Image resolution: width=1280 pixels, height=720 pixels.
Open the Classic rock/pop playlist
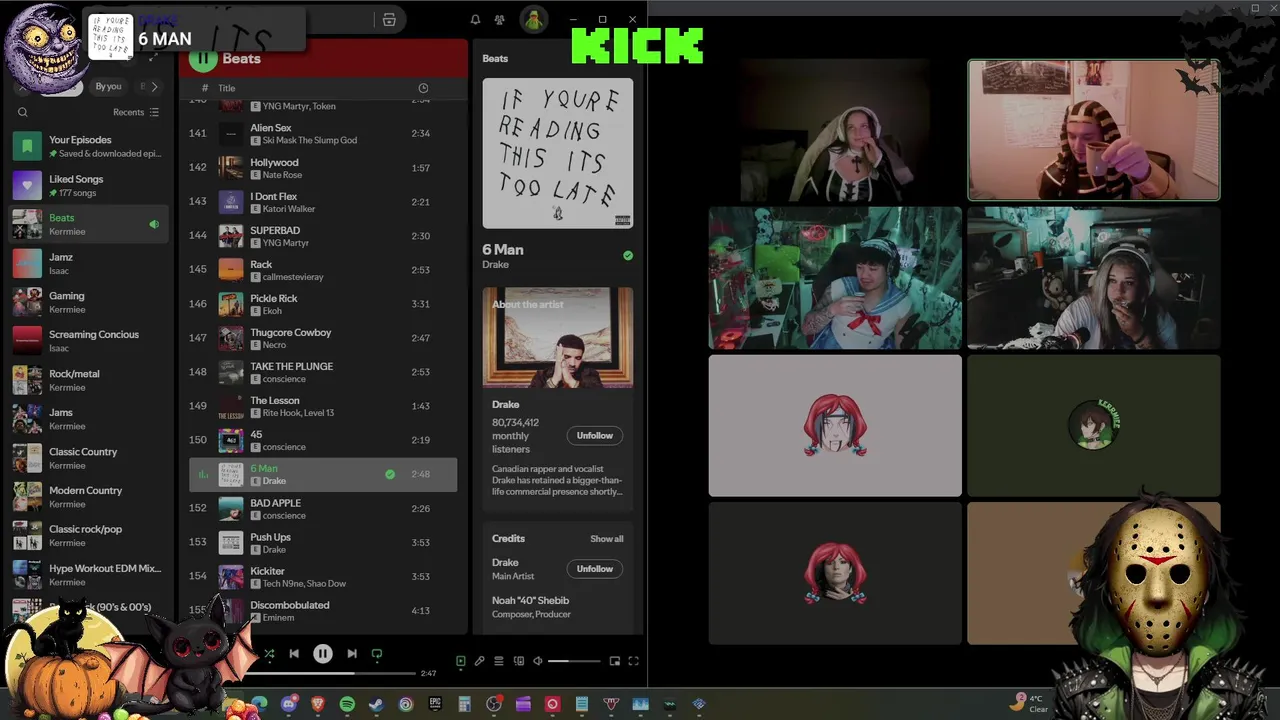tap(89, 535)
